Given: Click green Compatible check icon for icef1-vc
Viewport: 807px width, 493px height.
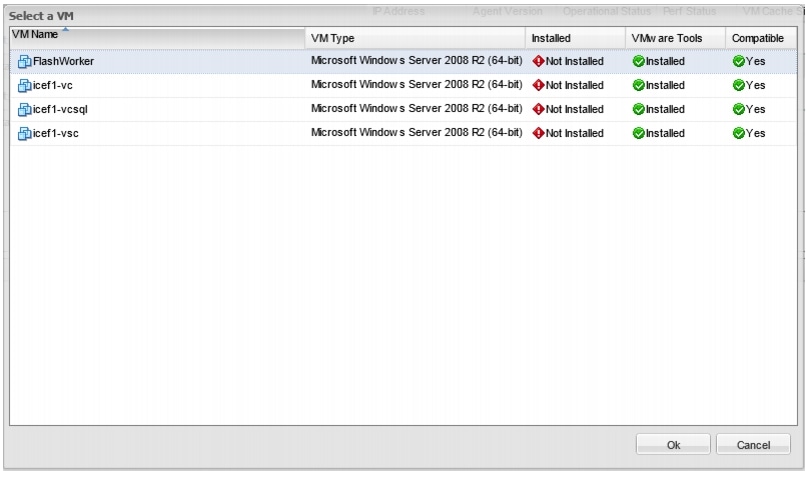Looking at the screenshot, I should [x=739, y=85].
